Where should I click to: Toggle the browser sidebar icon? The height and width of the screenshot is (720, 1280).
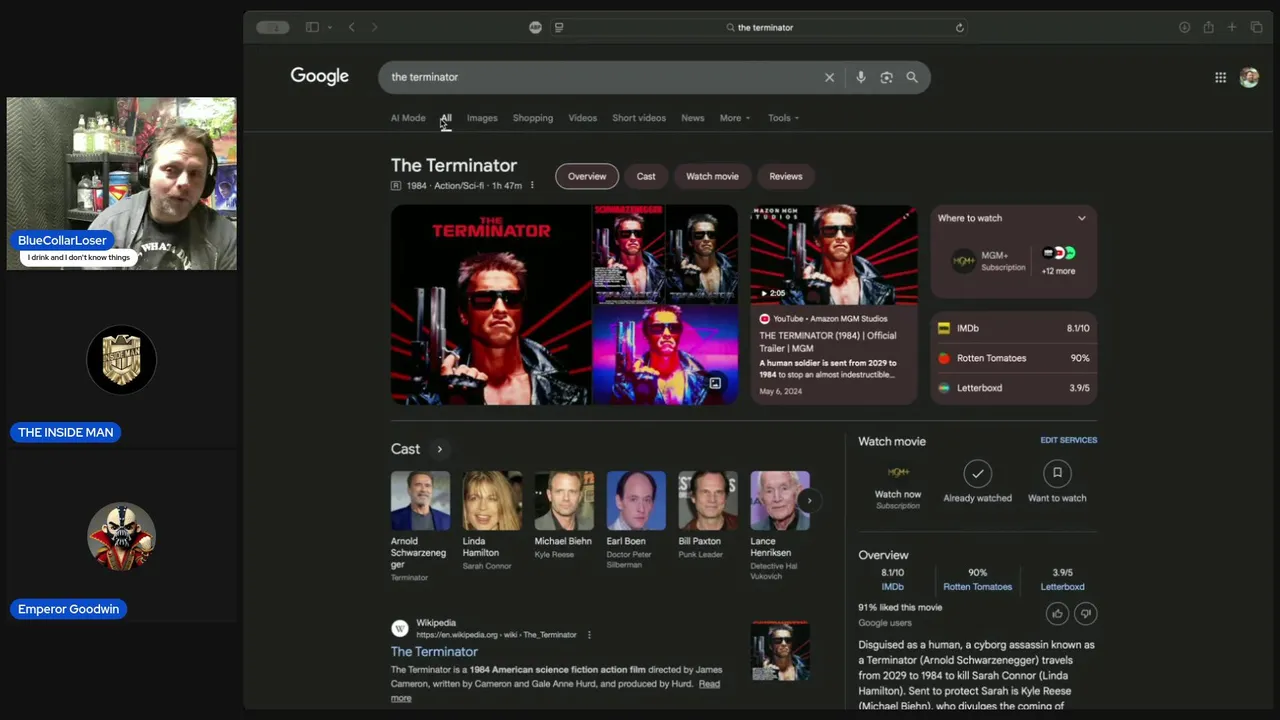coord(312,27)
